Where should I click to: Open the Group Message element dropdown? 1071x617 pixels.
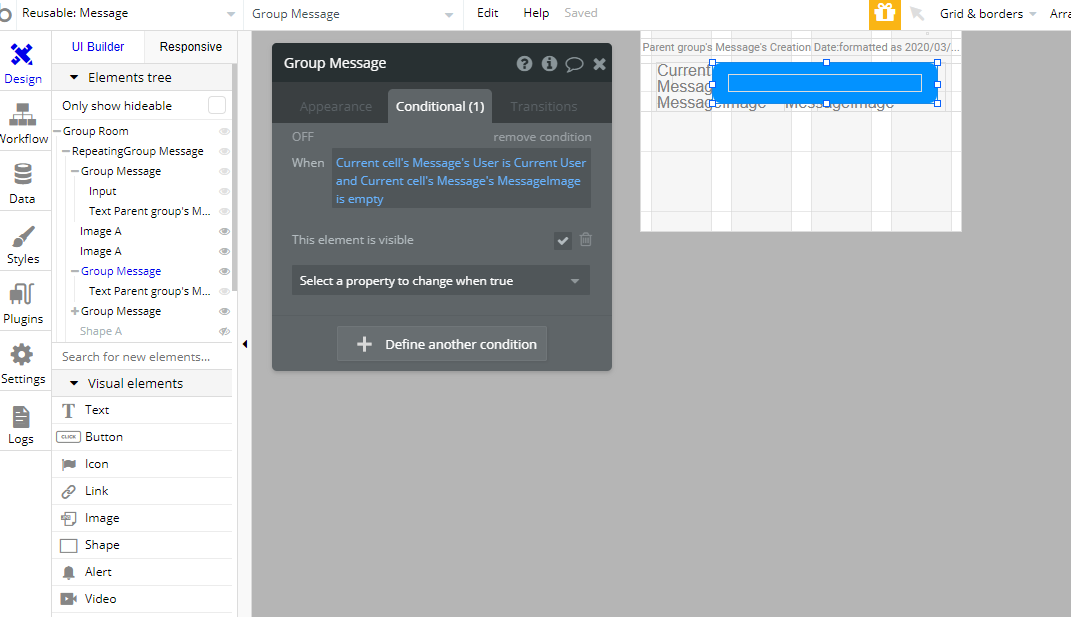(352, 14)
